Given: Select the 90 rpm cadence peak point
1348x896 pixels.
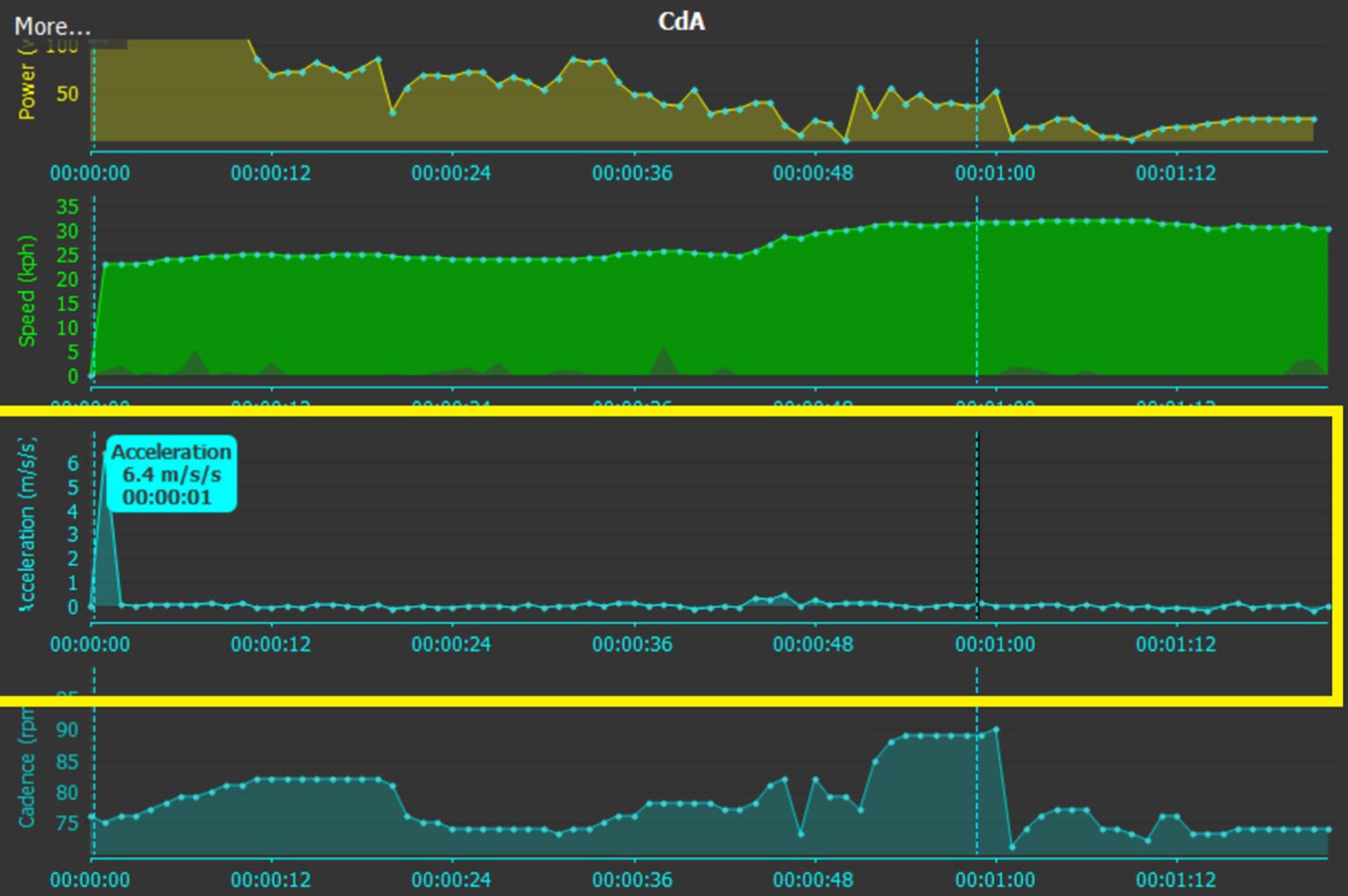Looking at the screenshot, I should [x=996, y=729].
